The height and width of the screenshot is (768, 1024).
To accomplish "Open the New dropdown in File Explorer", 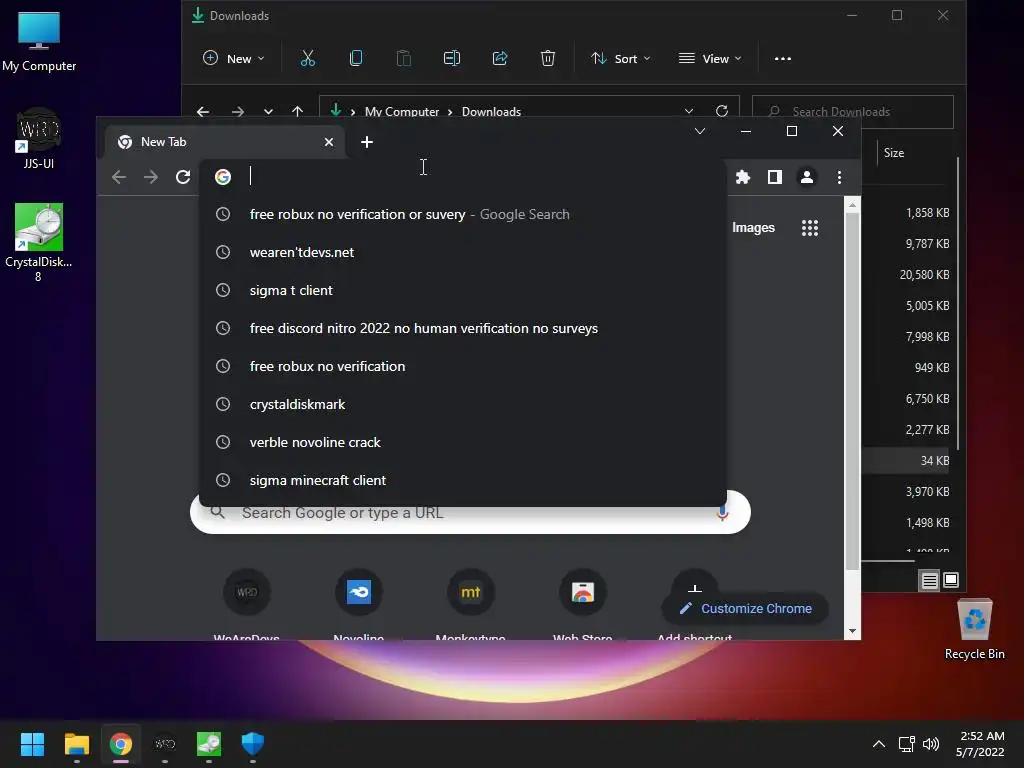I will point(234,59).
